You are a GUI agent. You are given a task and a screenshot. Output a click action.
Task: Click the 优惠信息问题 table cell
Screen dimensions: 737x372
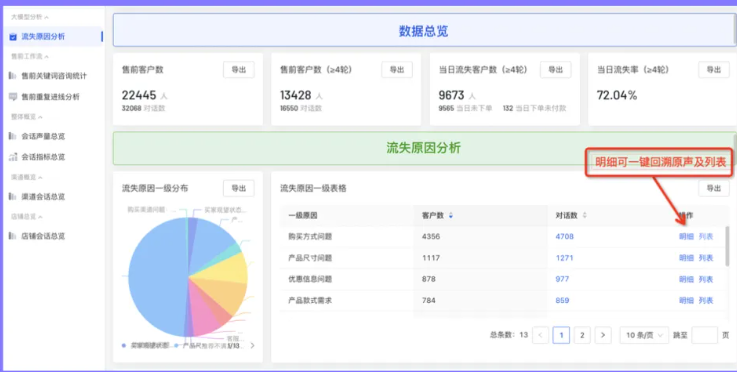pos(310,279)
